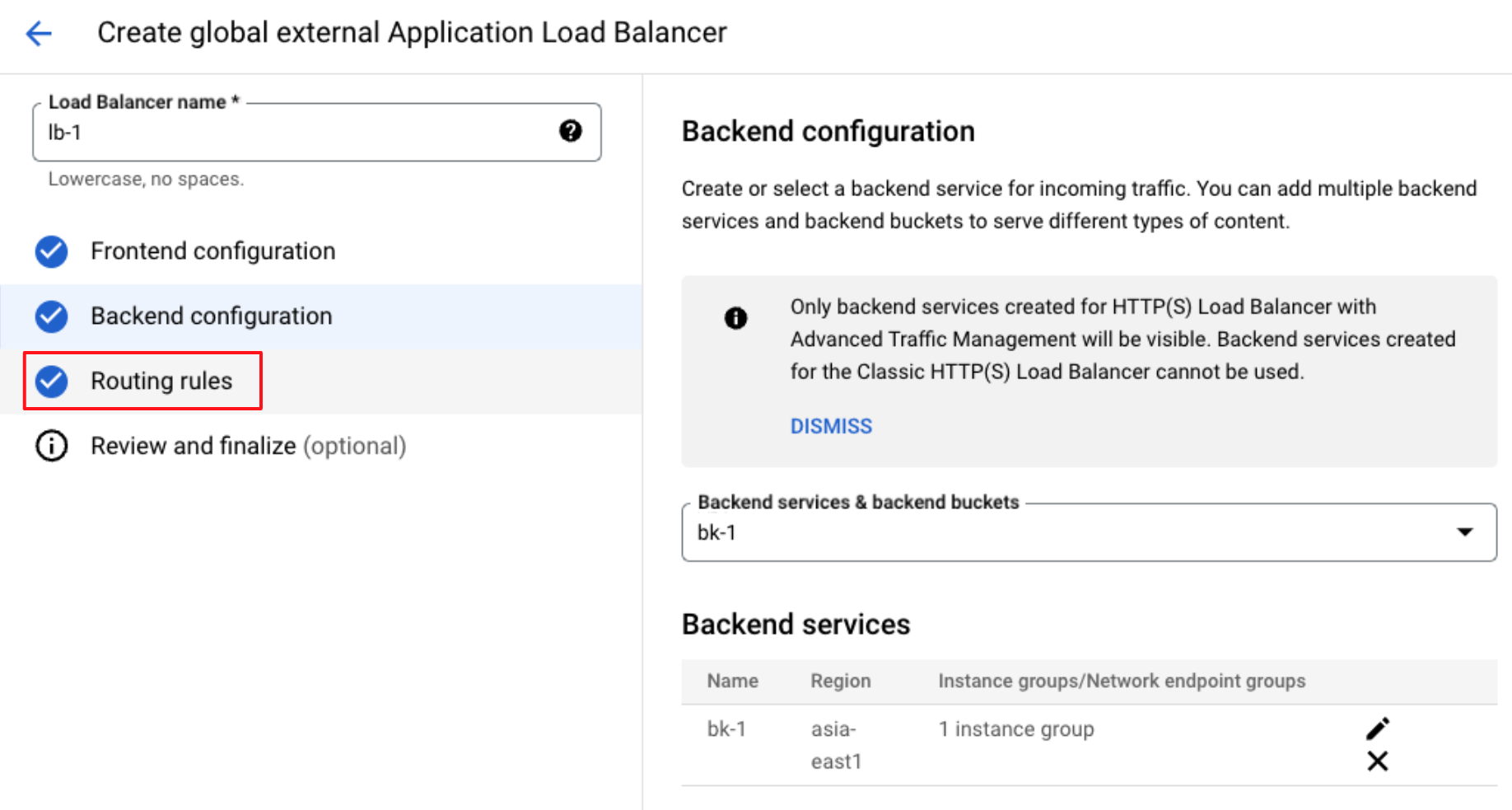Switch to the Routing rules step
The width and height of the screenshot is (1512, 810).
[161, 381]
